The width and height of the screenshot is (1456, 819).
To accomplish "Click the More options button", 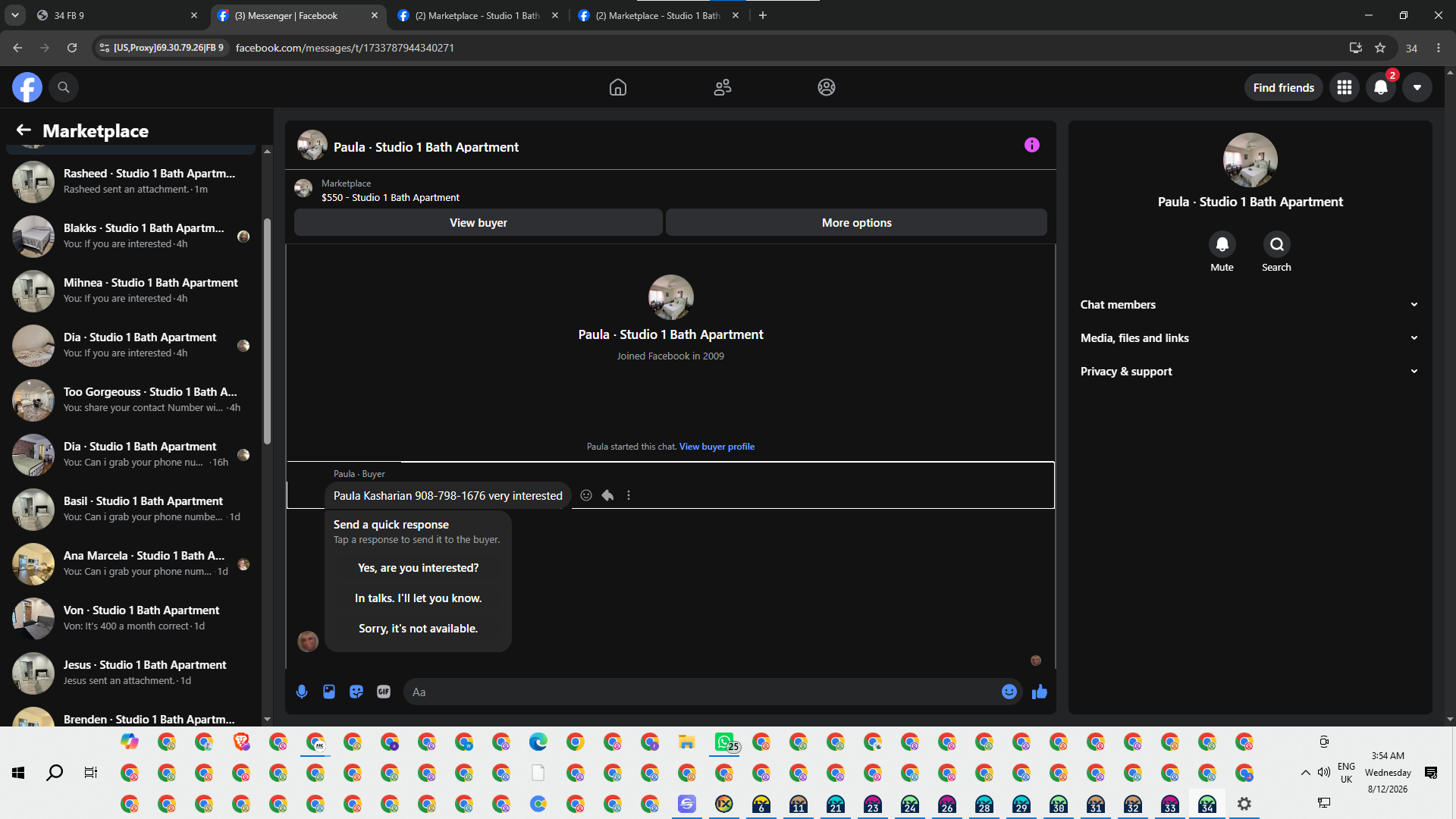I will [x=857, y=222].
